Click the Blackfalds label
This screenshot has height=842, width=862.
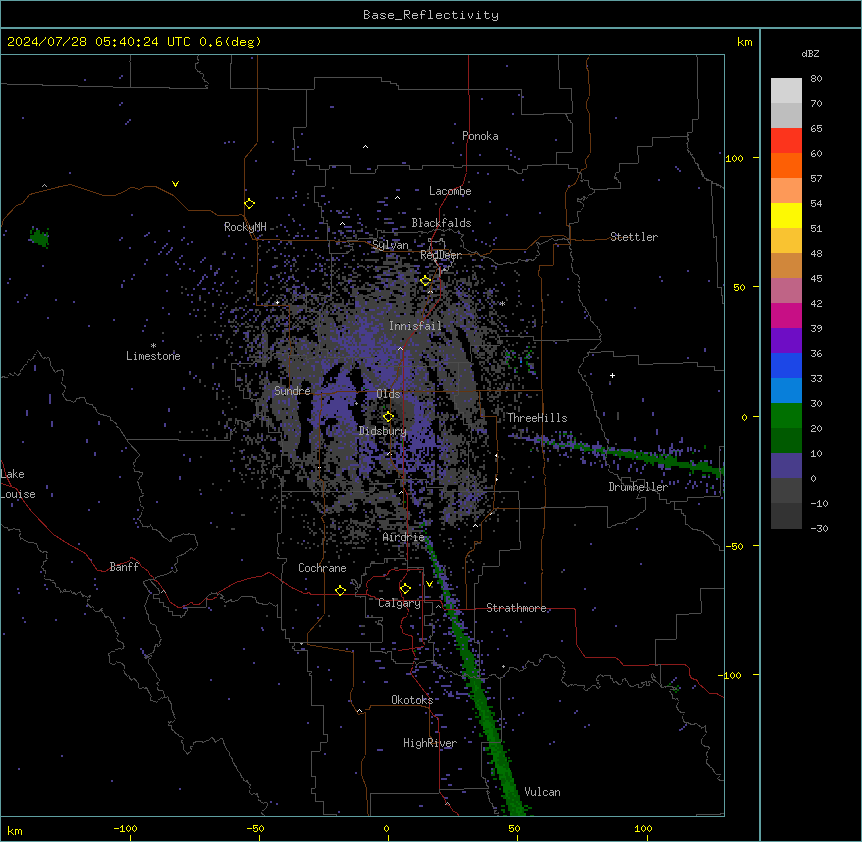441,223
